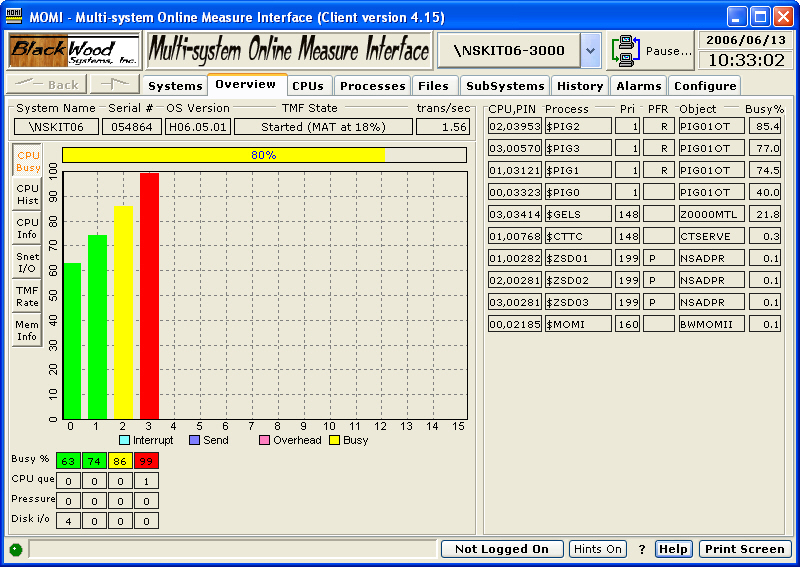
Task: Click the Send legend color swatch
Action: point(194,440)
